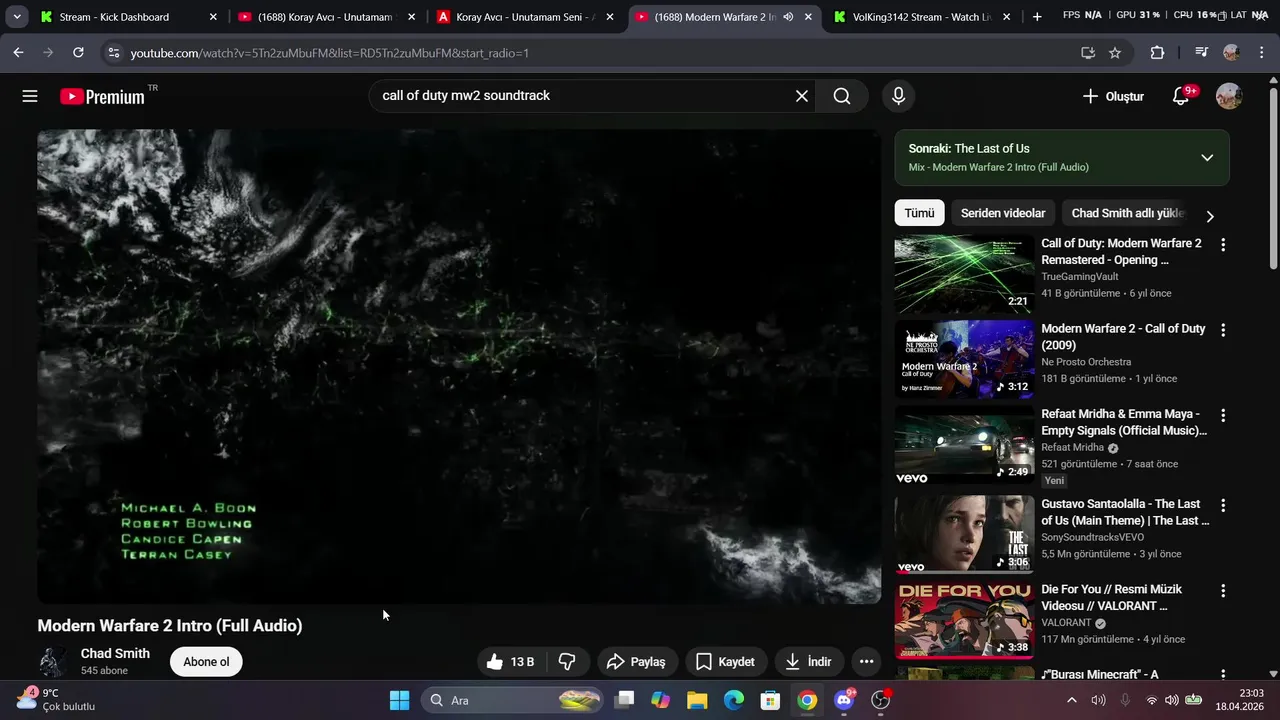
Task: Open options for The Last of Us video
Action: coord(1222,505)
